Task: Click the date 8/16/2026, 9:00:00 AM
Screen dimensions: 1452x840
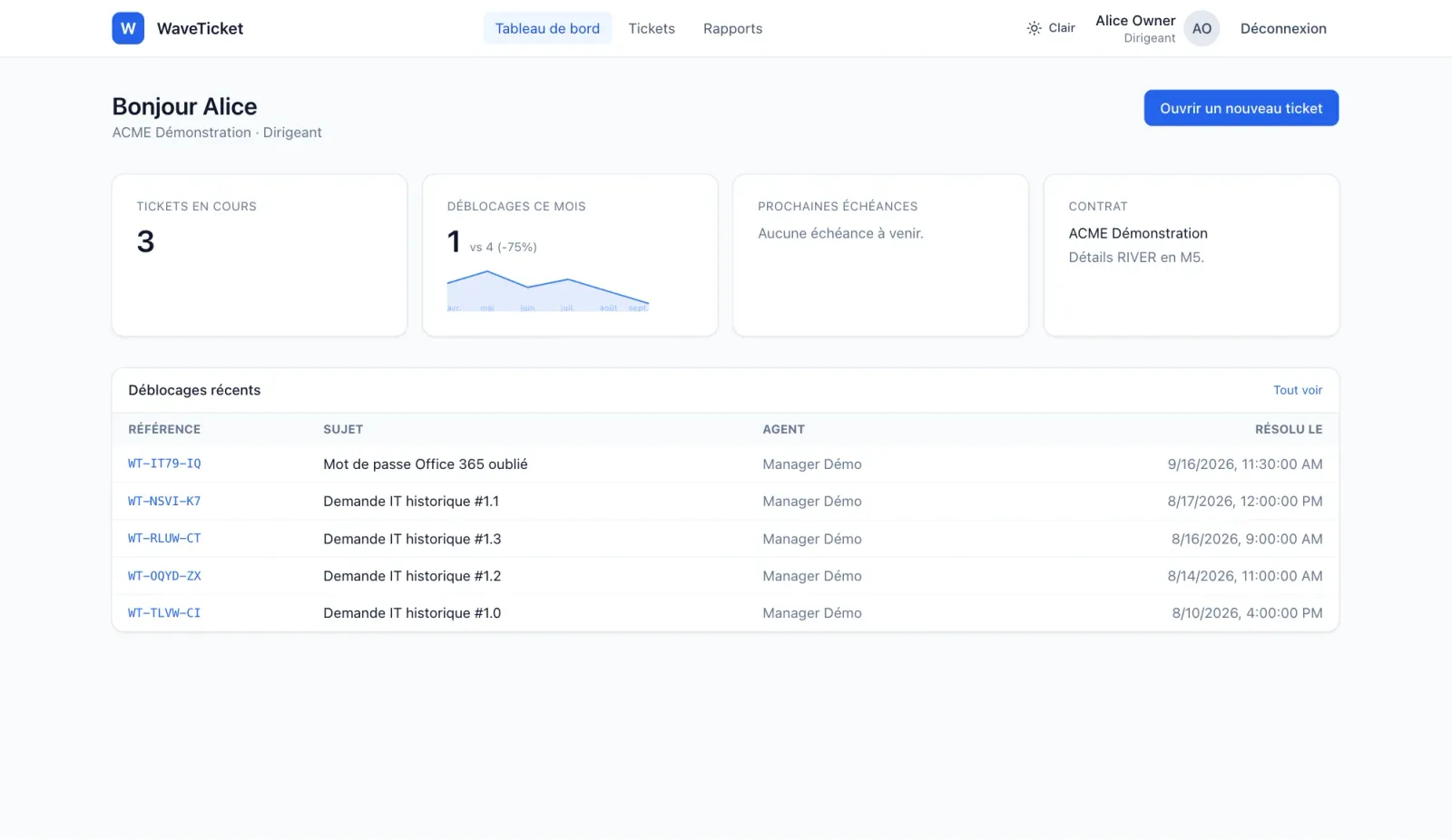Action: click(1247, 539)
